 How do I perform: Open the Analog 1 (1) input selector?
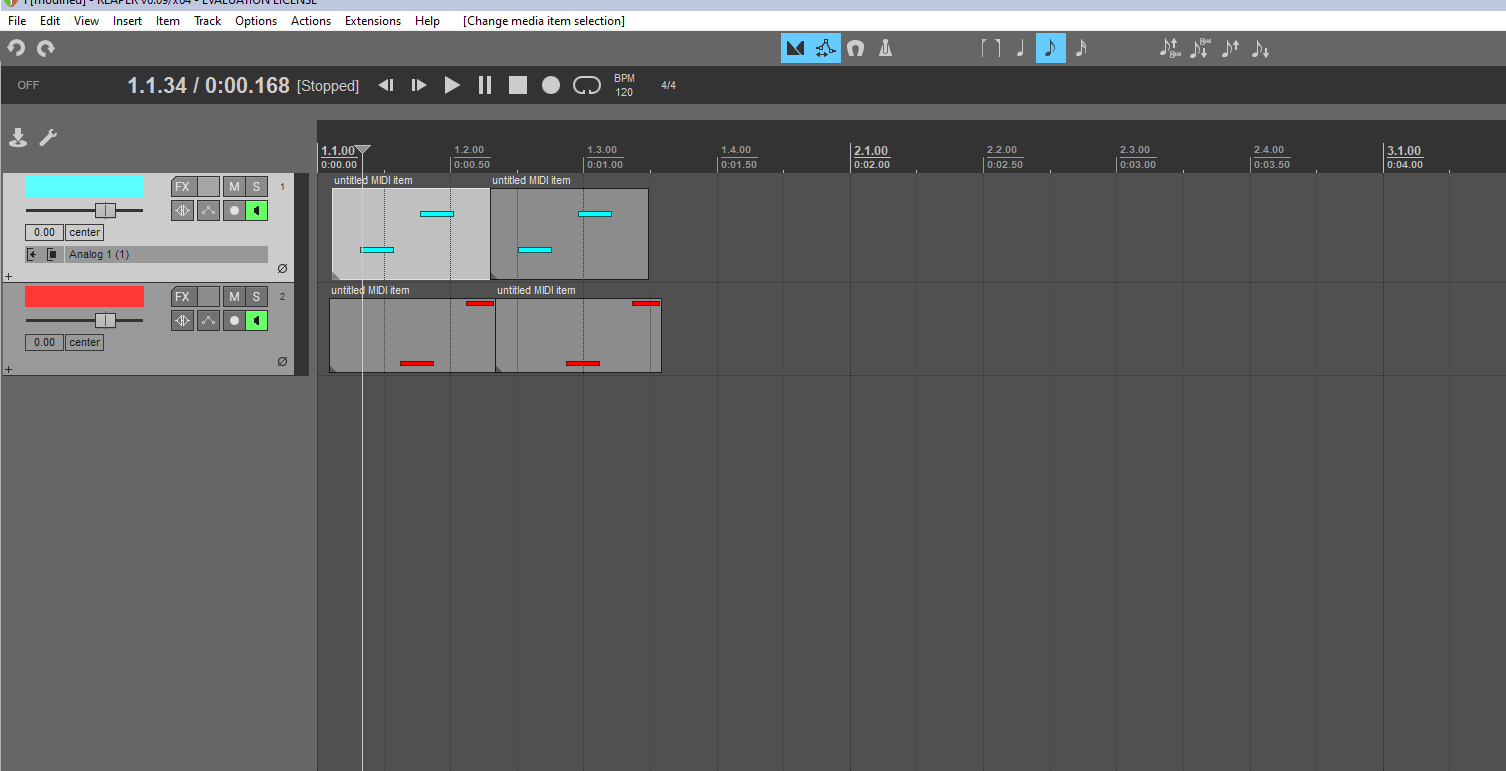pos(166,254)
